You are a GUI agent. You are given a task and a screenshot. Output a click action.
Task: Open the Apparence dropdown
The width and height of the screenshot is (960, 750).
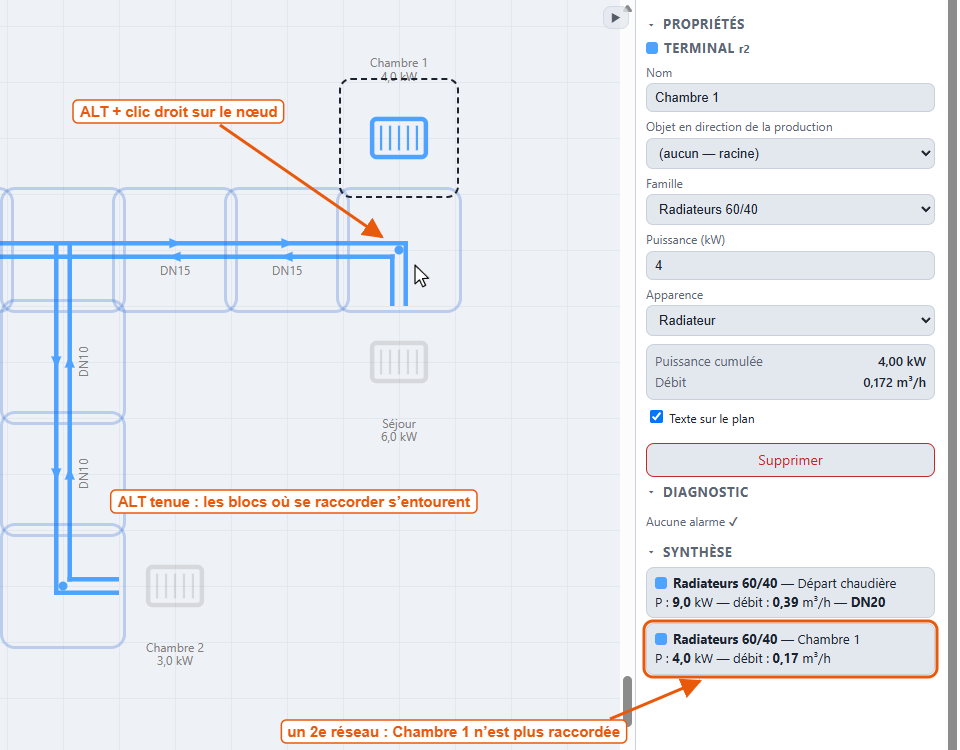[790, 320]
